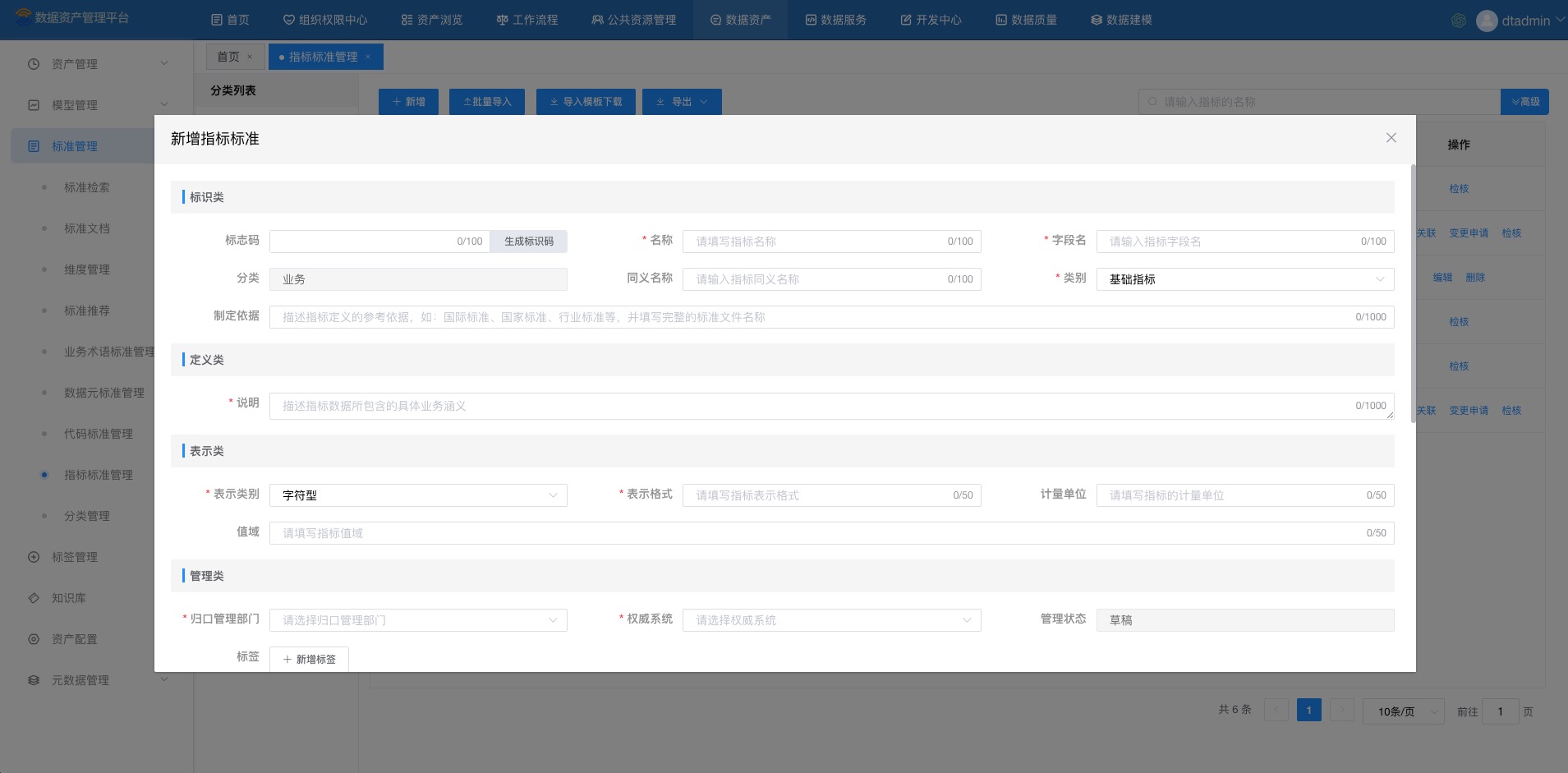Click the 名称 input field
Image resolution: width=1568 pixels, height=773 pixels.
[x=817, y=242]
